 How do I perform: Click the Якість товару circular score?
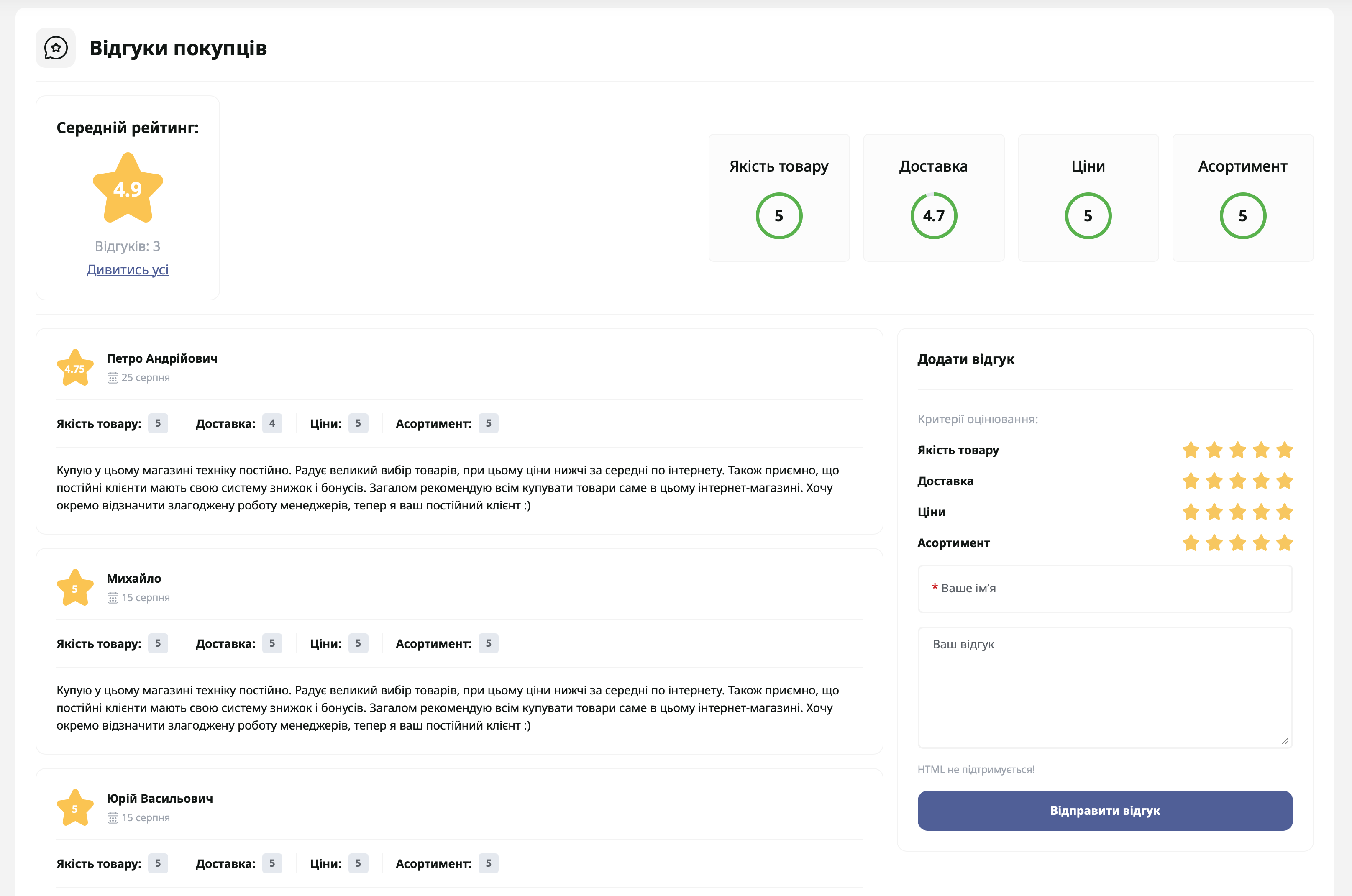pos(779,216)
